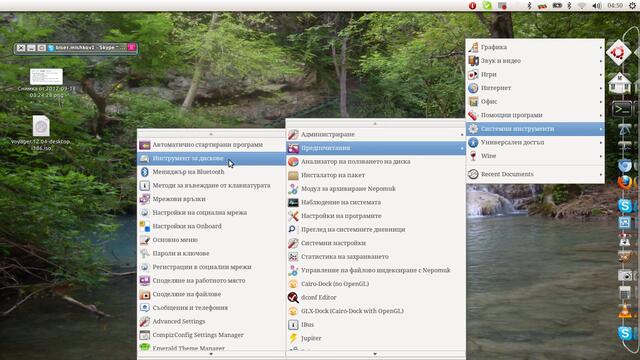Launch Cairo-Dock (no OpenGL)
Image resolution: width=640 pixels, height=360 pixels.
coord(376,284)
